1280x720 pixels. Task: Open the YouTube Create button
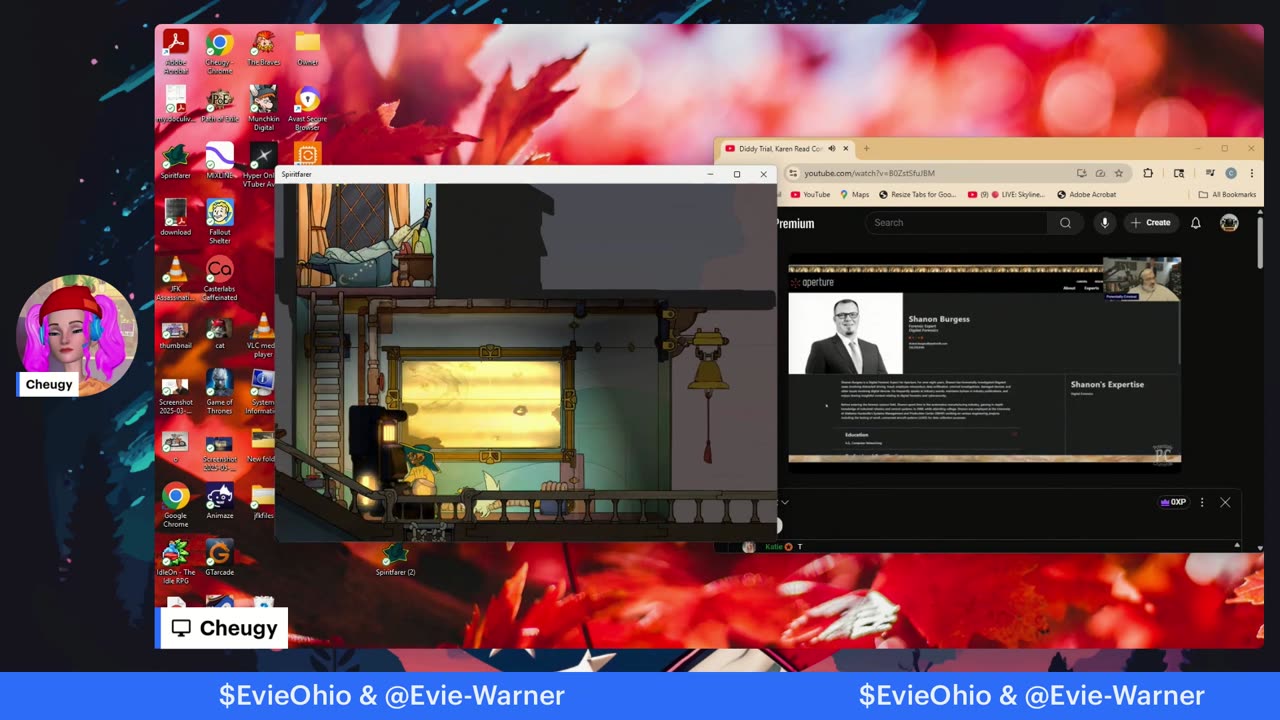(1151, 223)
